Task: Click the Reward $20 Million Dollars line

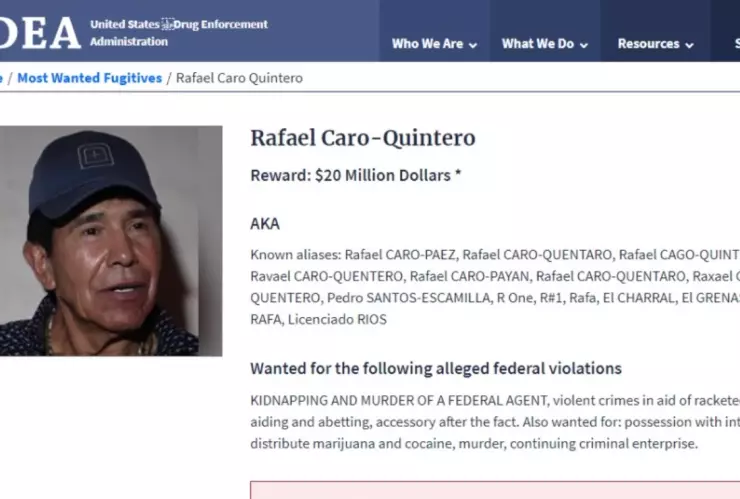Action: point(355,175)
